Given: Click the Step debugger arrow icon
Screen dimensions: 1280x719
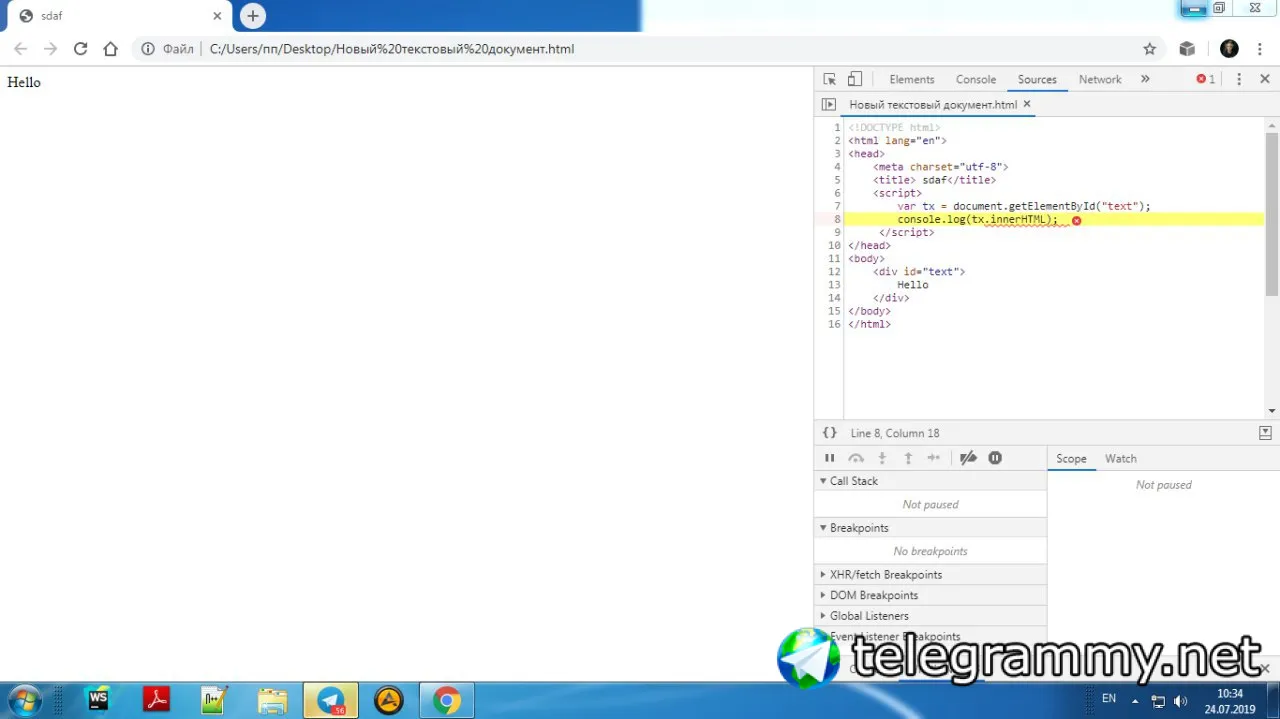Looking at the screenshot, I should click(x=934, y=458).
